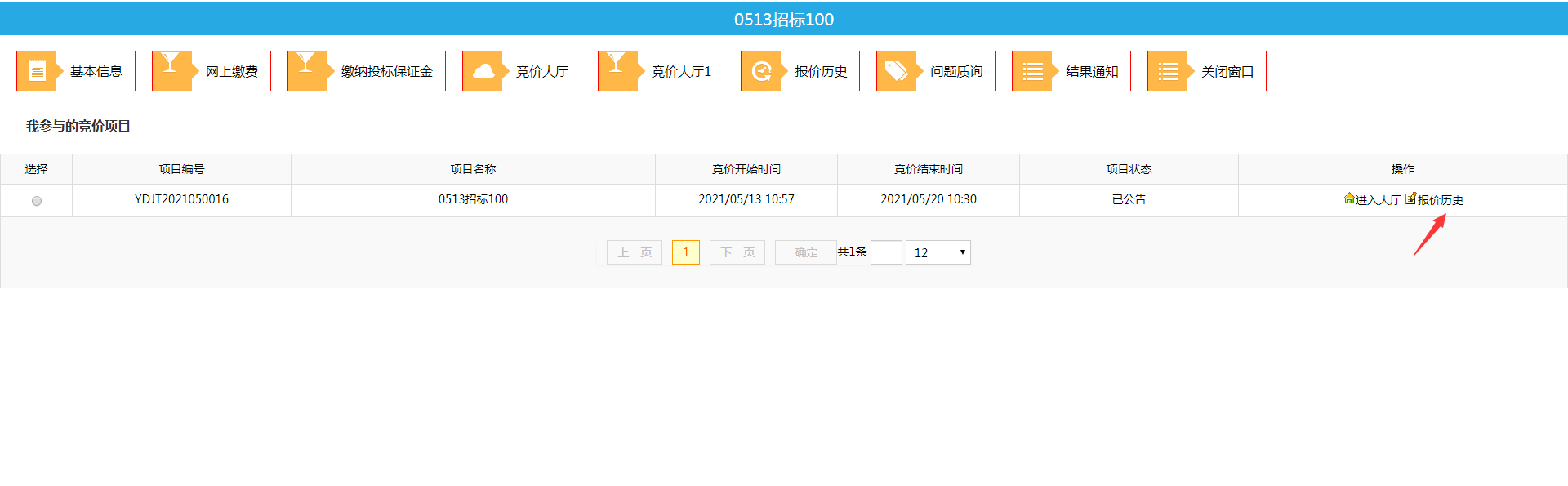The width and height of the screenshot is (1568, 486).
Task: Click the 下一页 next page button
Action: click(x=737, y=252)
